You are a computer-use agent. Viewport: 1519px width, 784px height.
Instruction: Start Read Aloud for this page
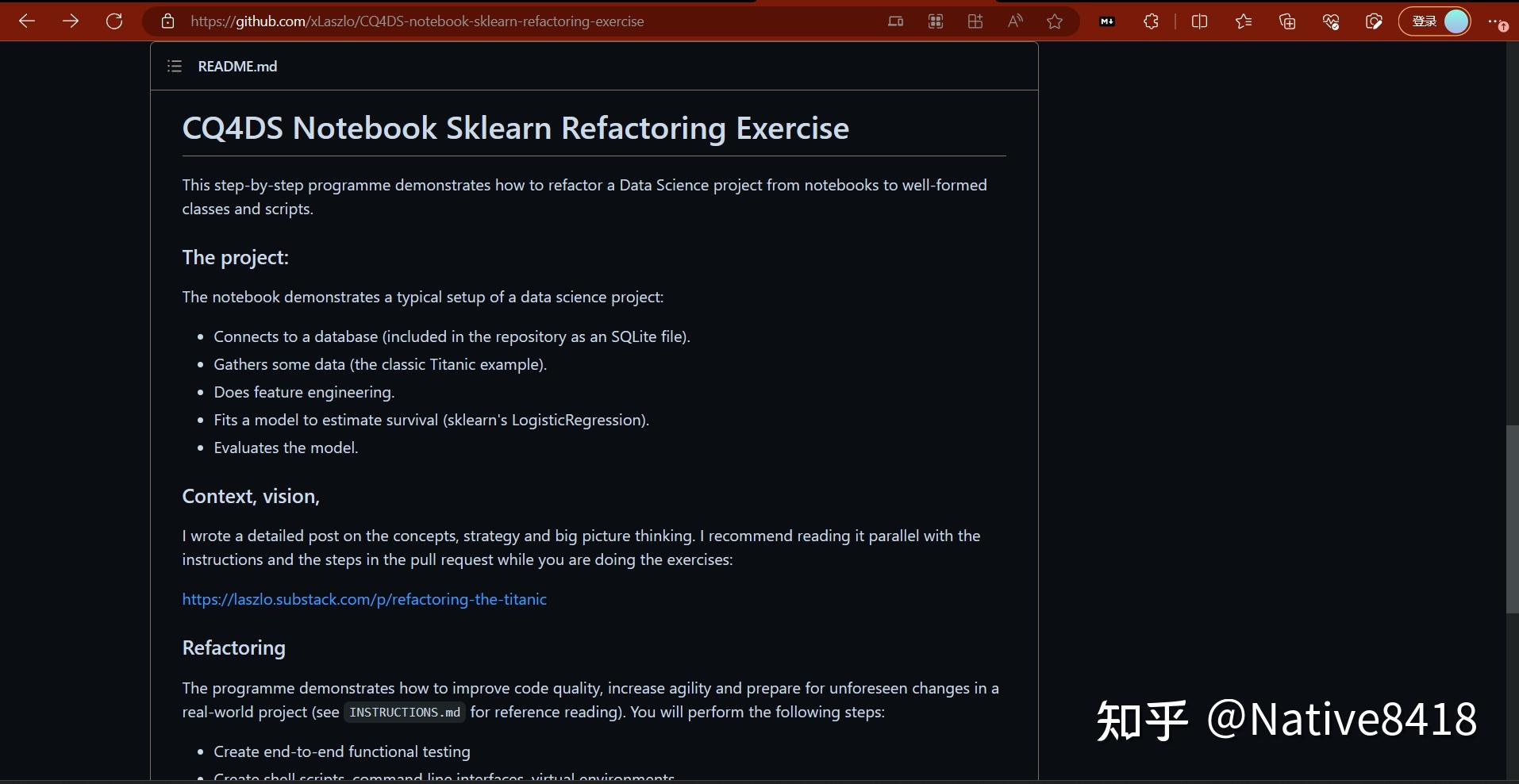[x=1015, y=21]
